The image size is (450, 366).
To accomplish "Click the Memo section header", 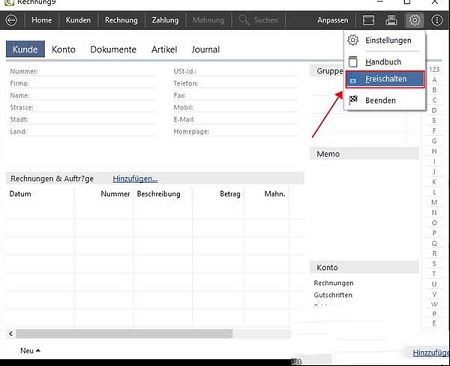I will coord(364,154).
